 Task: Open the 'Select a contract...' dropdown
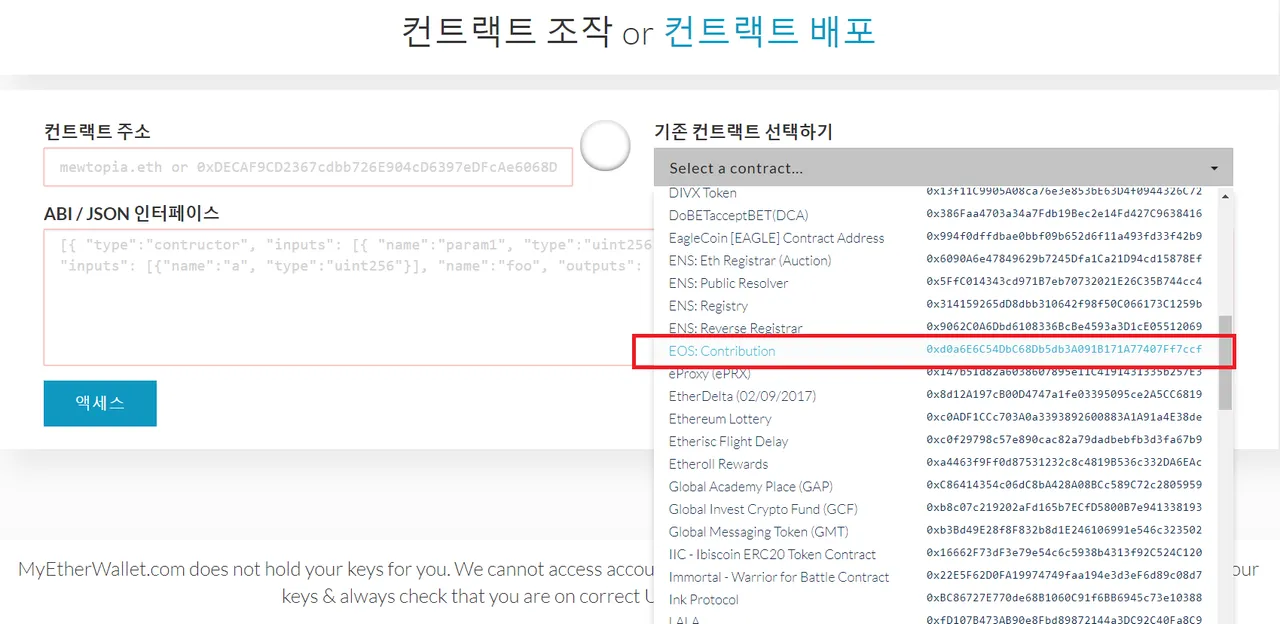(x=943, y=167)
